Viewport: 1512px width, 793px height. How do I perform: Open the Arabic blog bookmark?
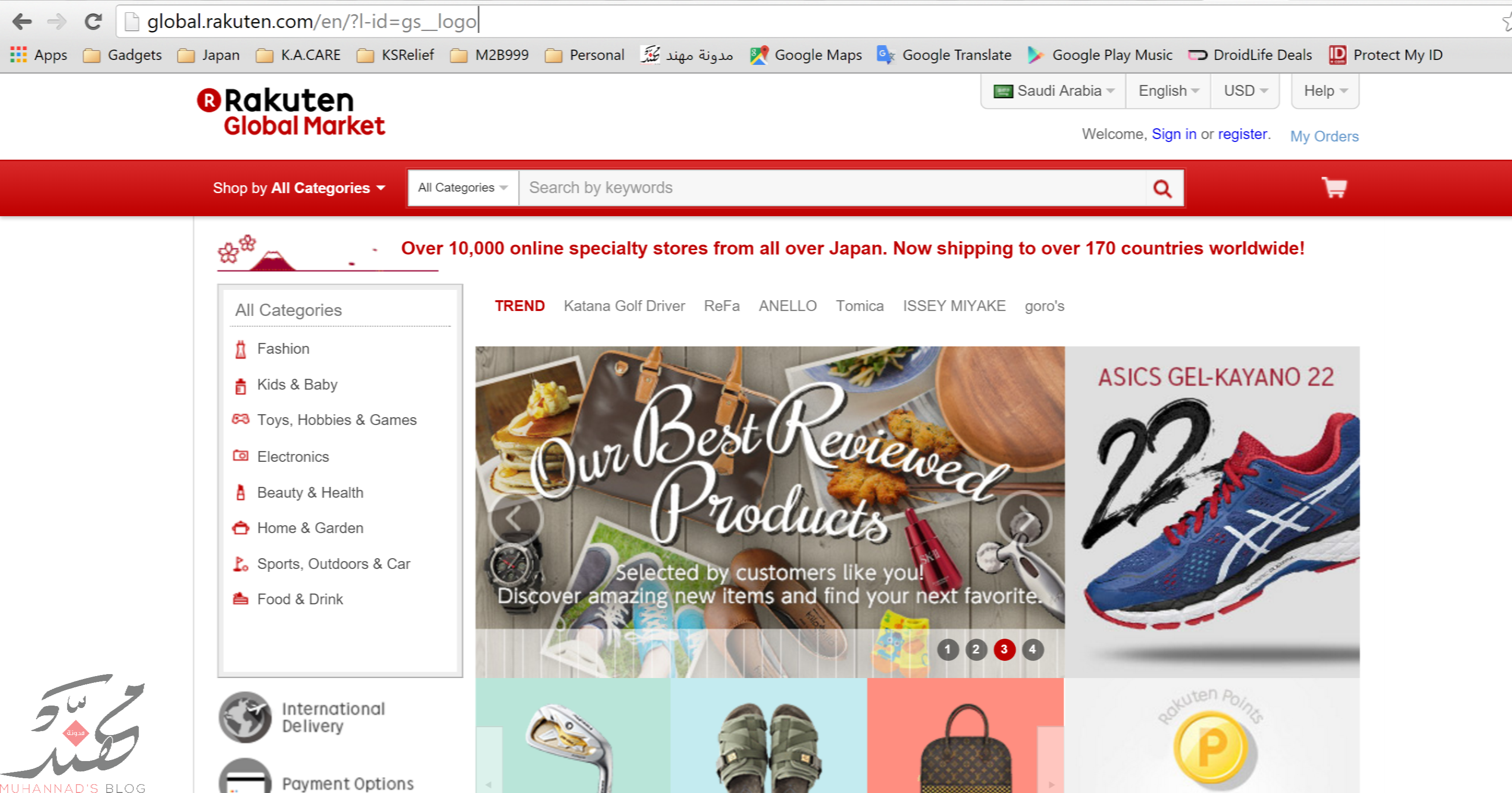[687, 55]
